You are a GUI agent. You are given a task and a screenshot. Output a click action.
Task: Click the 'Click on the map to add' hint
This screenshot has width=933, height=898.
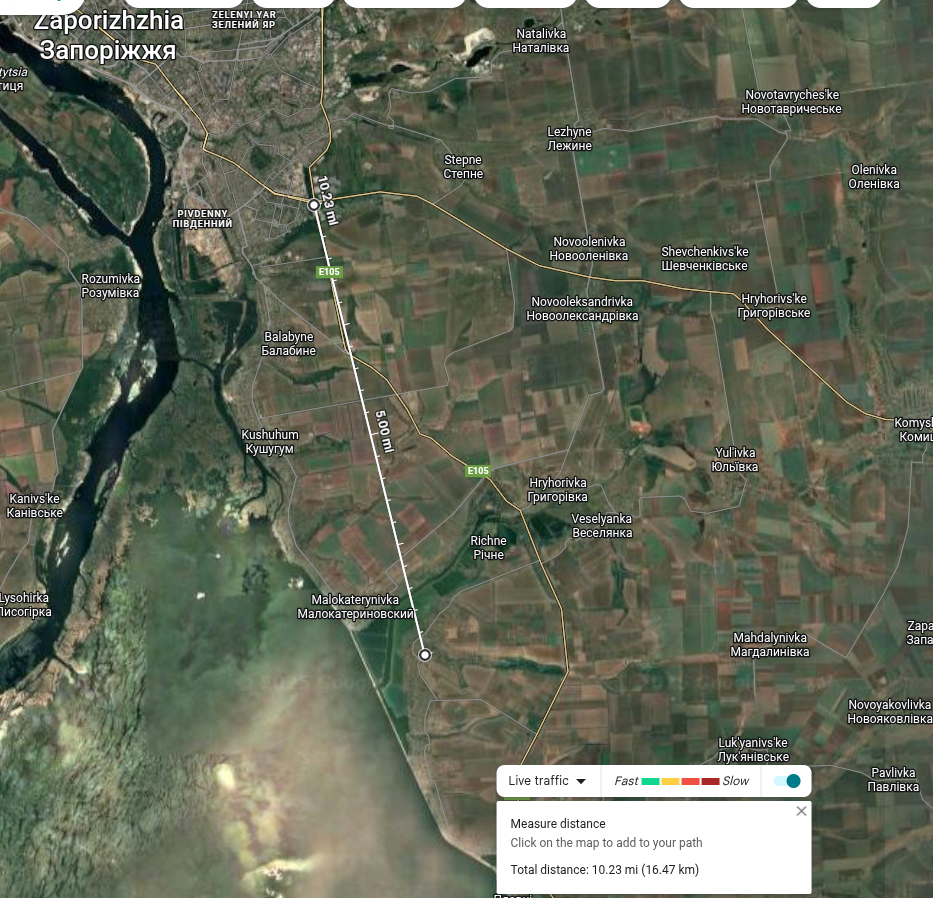[x=606, y=843]
